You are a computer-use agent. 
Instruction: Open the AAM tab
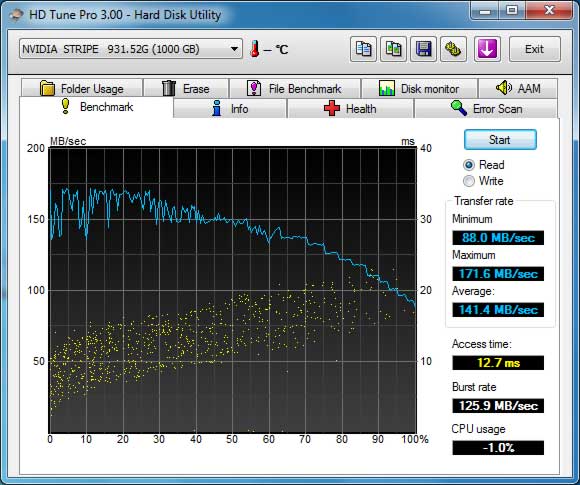pos(518,88)
